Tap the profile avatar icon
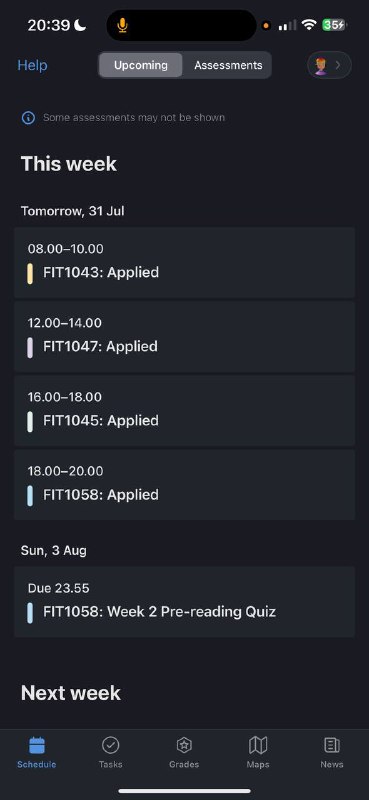The height and width of the screenshot is (800, 369). [321, 66]
